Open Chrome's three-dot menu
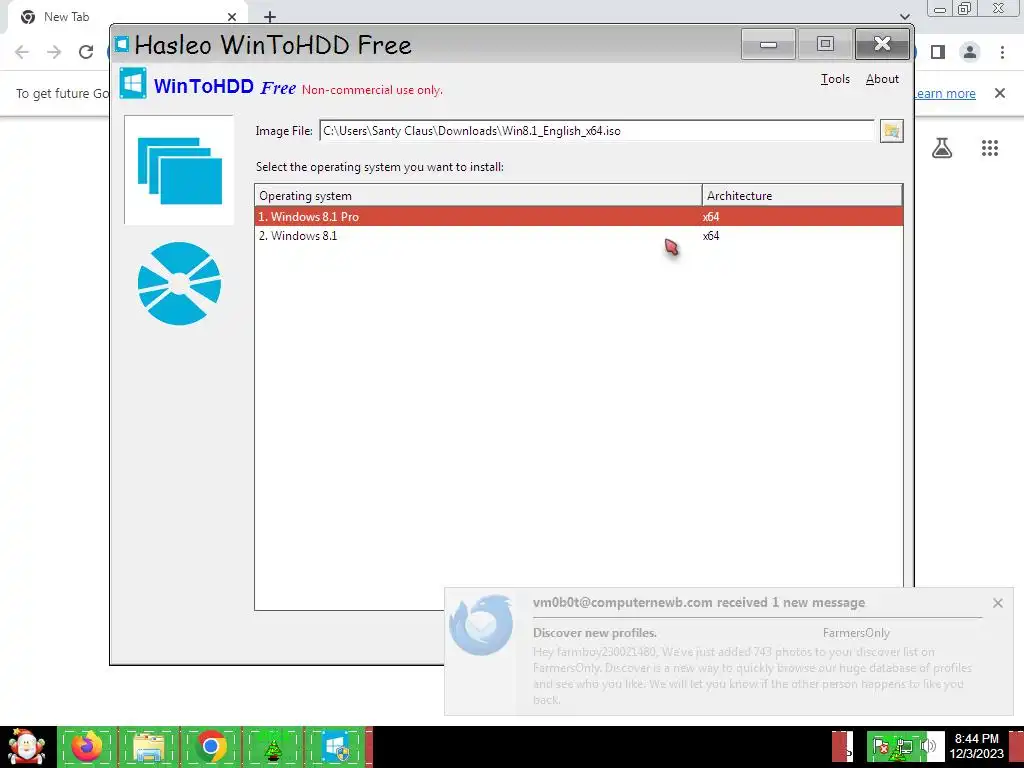This screenshot has width=1024, height=768. pos(1002,52)
